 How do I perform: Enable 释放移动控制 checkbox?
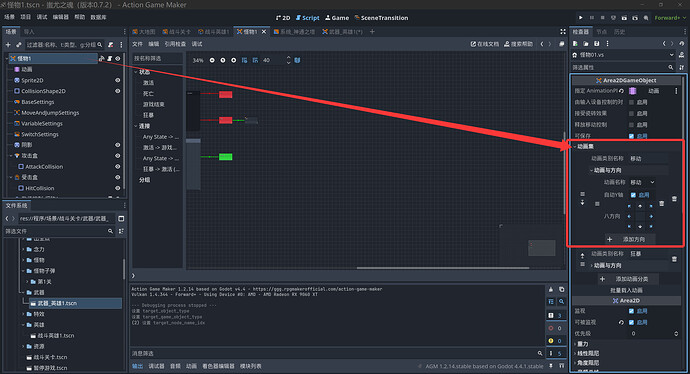[x=631, y=125]
